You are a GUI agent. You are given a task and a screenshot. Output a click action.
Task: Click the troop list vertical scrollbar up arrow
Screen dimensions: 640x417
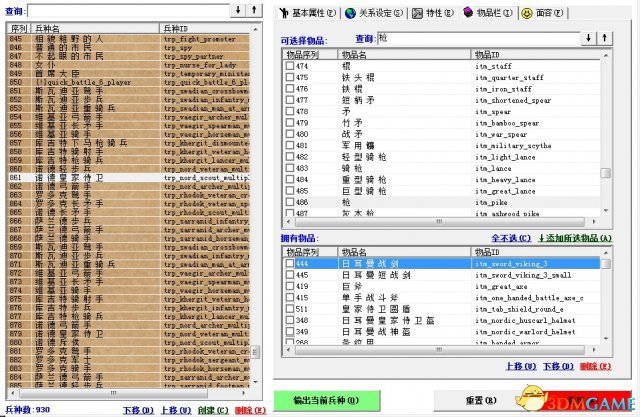point(256,29)
